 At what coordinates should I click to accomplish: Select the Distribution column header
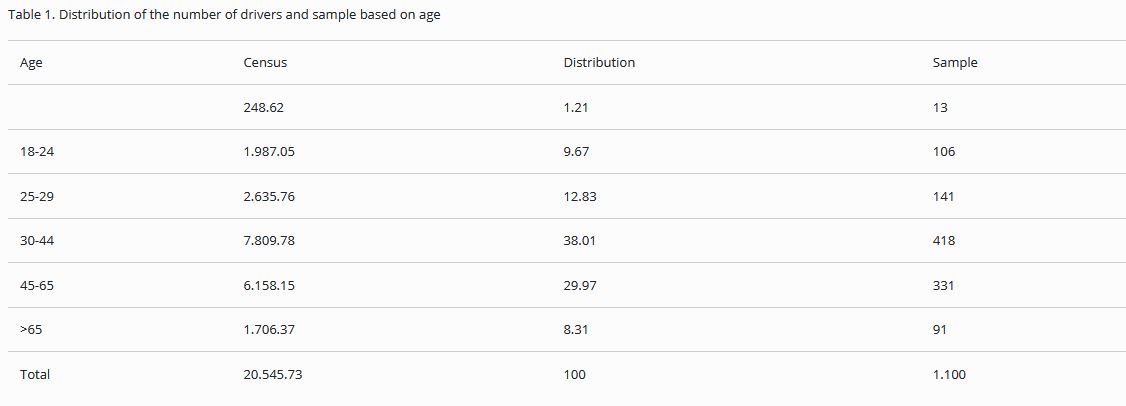(x=599, y=63)
